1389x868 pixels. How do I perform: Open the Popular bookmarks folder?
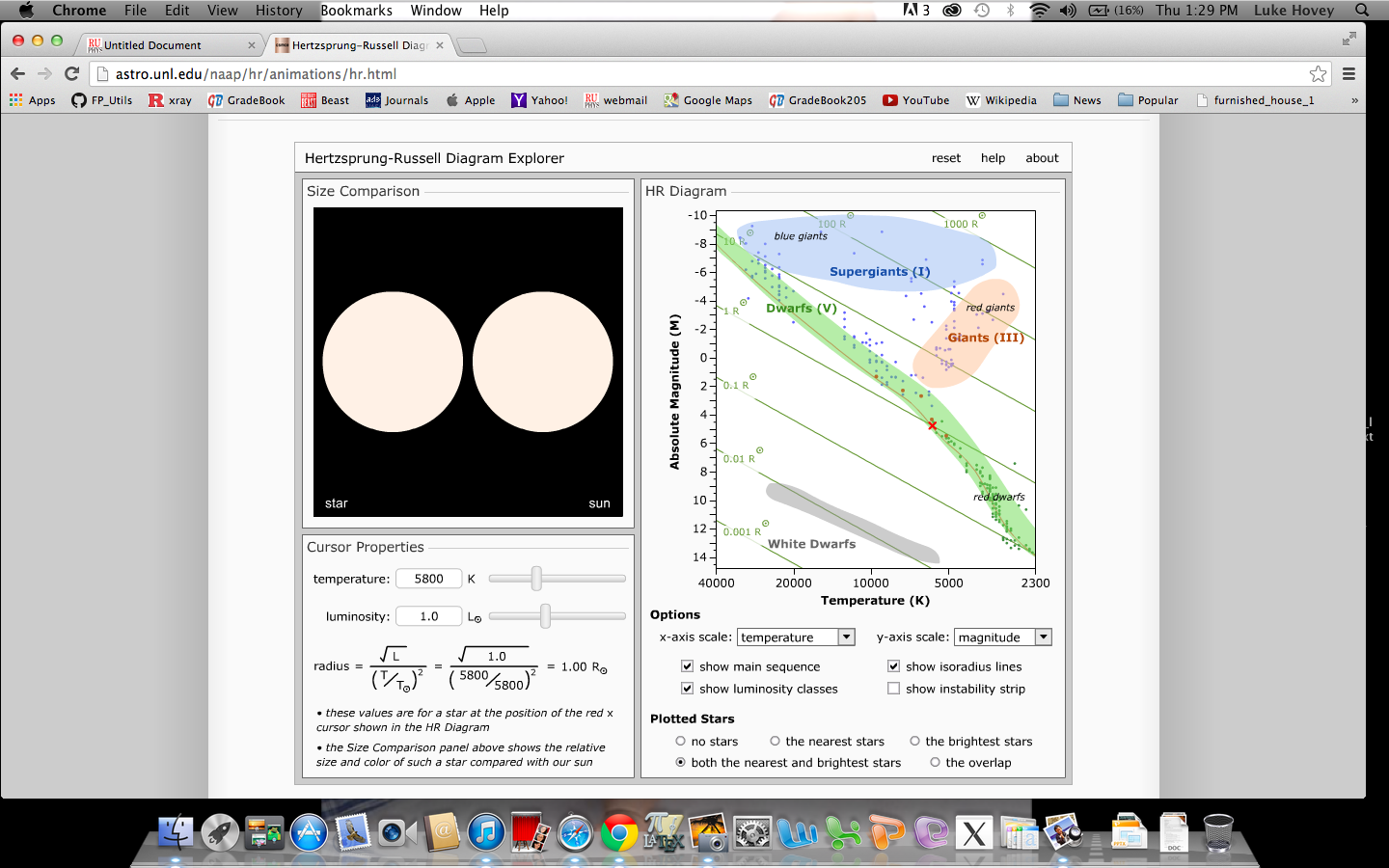click(x=1148, y=100)
